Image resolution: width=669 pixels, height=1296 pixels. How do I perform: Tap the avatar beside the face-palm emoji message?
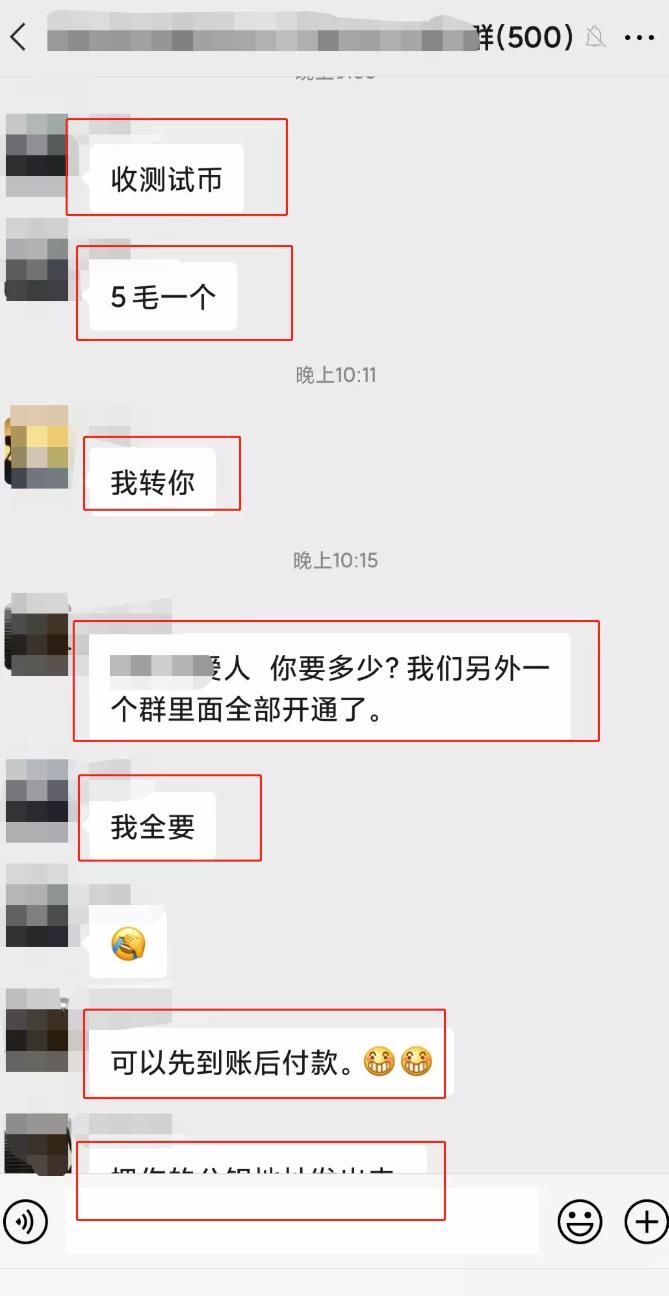click(37, 905)
